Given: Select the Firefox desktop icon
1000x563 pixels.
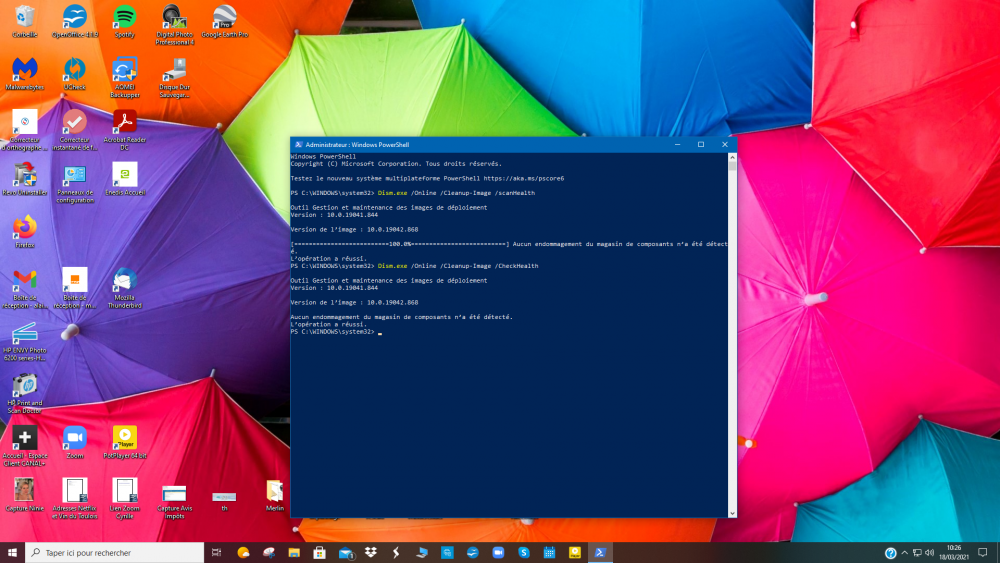Looking at the screenshot, I should [x=25, y=227].
